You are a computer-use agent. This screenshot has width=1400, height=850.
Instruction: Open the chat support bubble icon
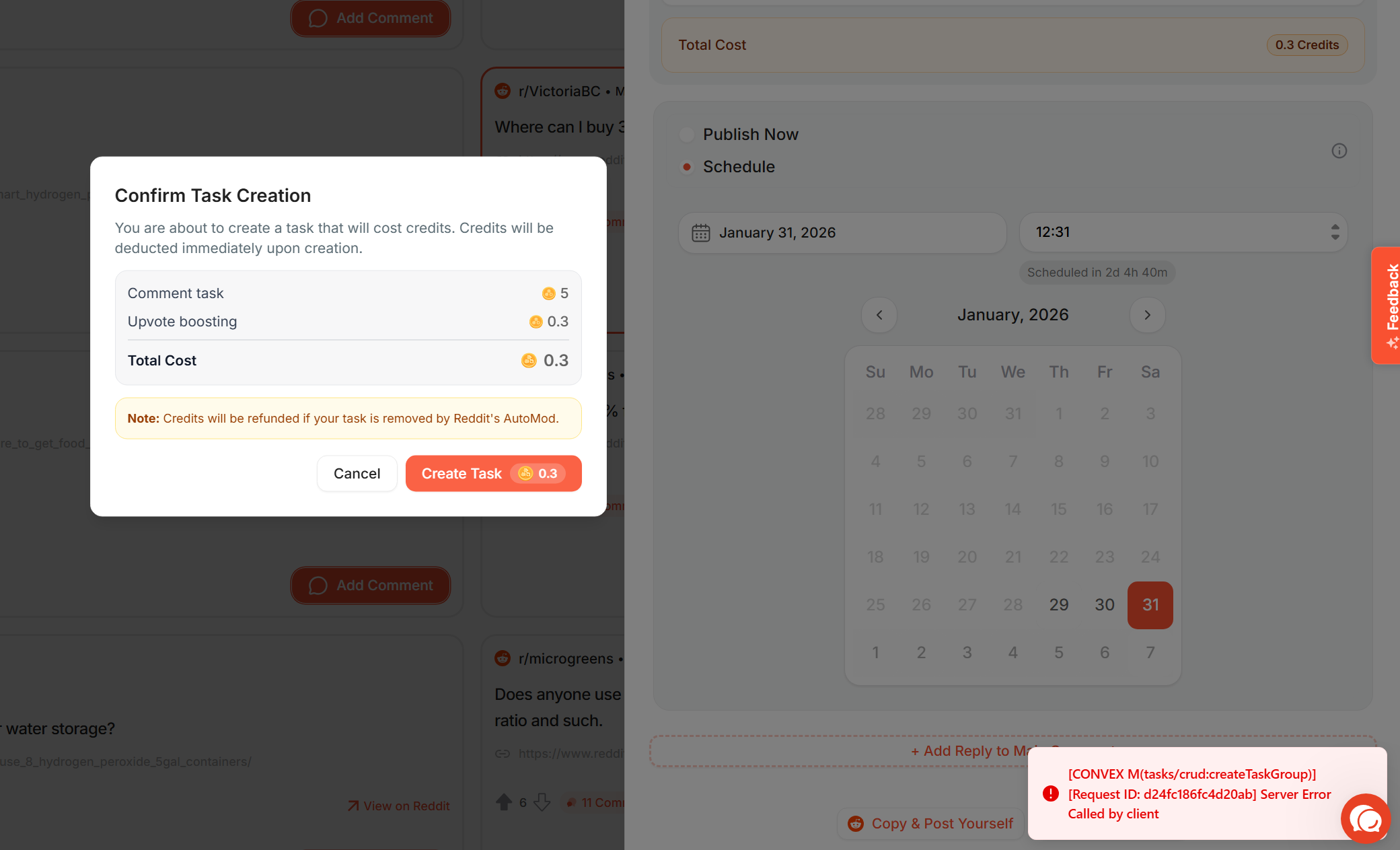tap(1365, 818)
